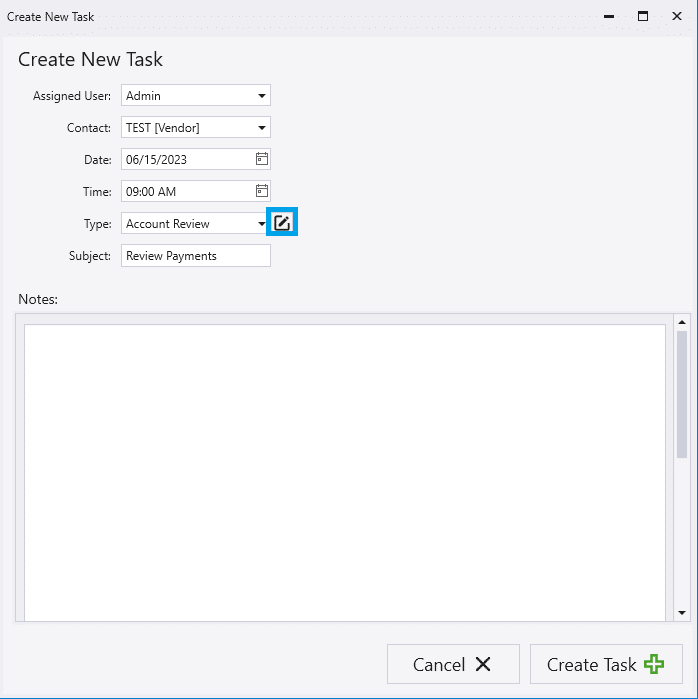Maximize the Create New Task window

pyautogui.click(x=643, y=16)
